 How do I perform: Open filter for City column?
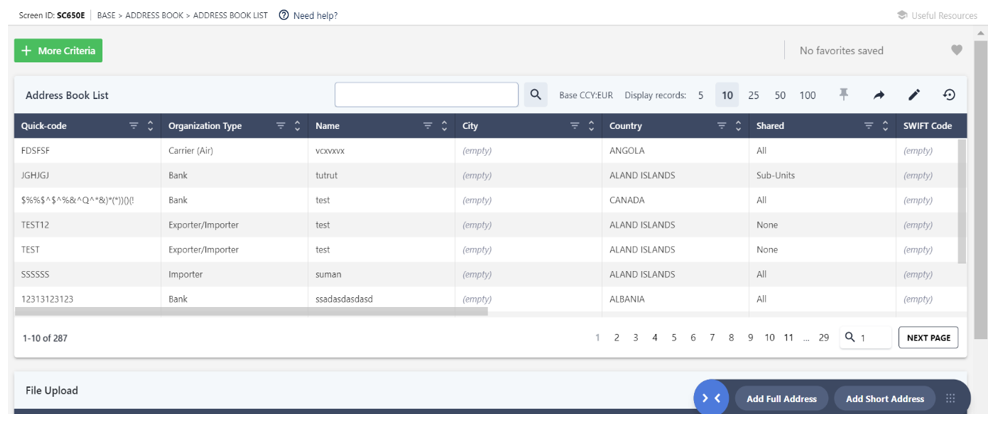coord(574,126)
